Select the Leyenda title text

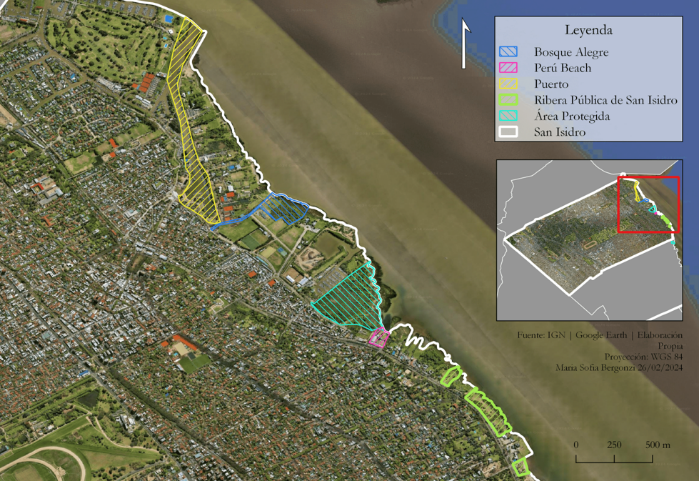click(x=588, y=30)
